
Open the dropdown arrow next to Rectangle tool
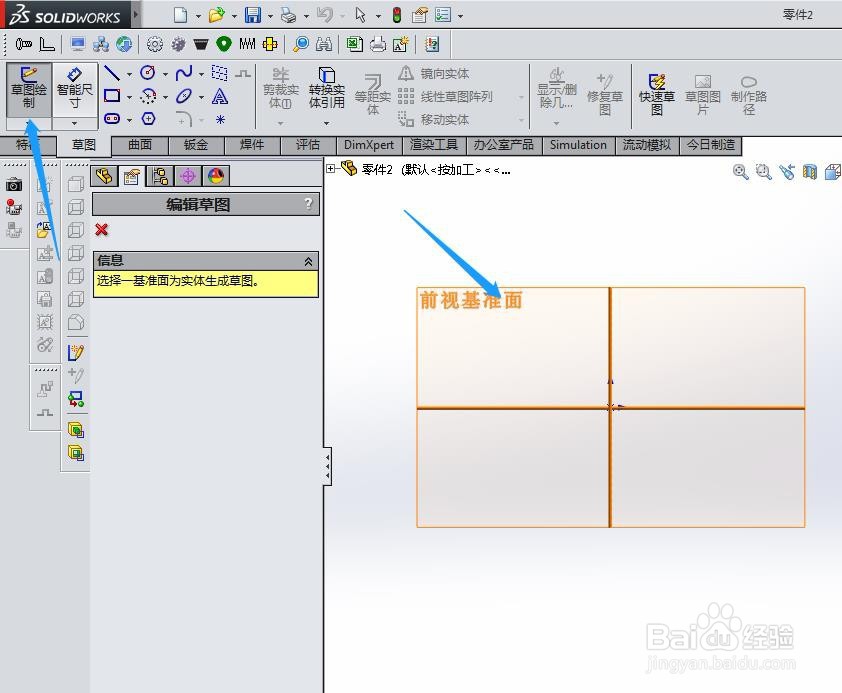(x=129, y=97)
